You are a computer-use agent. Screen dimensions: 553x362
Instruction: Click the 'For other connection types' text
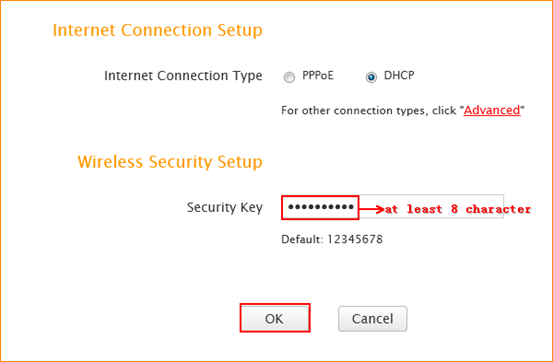click(x=371, y=110)
